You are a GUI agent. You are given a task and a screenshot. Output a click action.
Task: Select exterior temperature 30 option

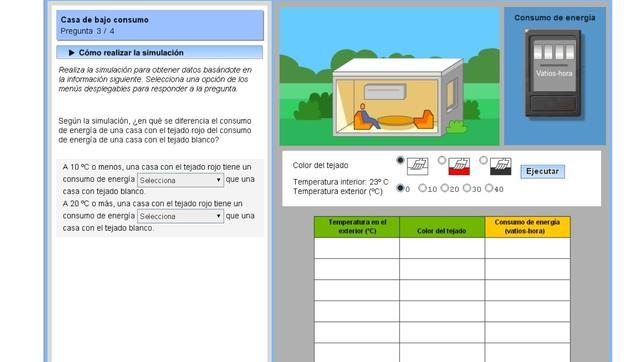(x=467, y=188)
